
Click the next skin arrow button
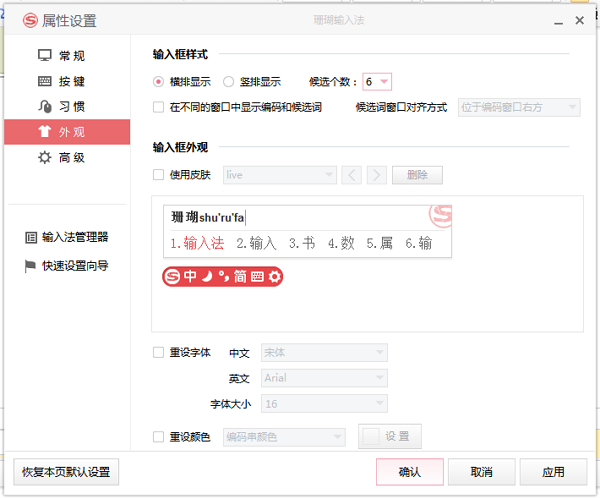[377, 175]
